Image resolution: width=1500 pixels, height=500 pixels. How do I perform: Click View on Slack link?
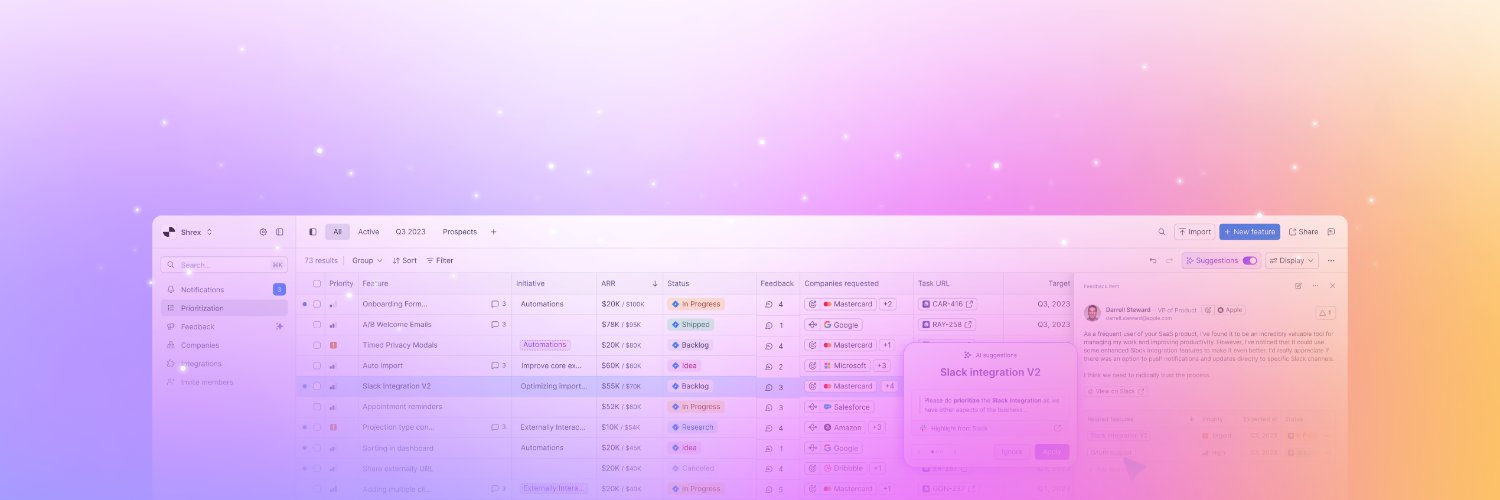click(x=1117, y=391)
